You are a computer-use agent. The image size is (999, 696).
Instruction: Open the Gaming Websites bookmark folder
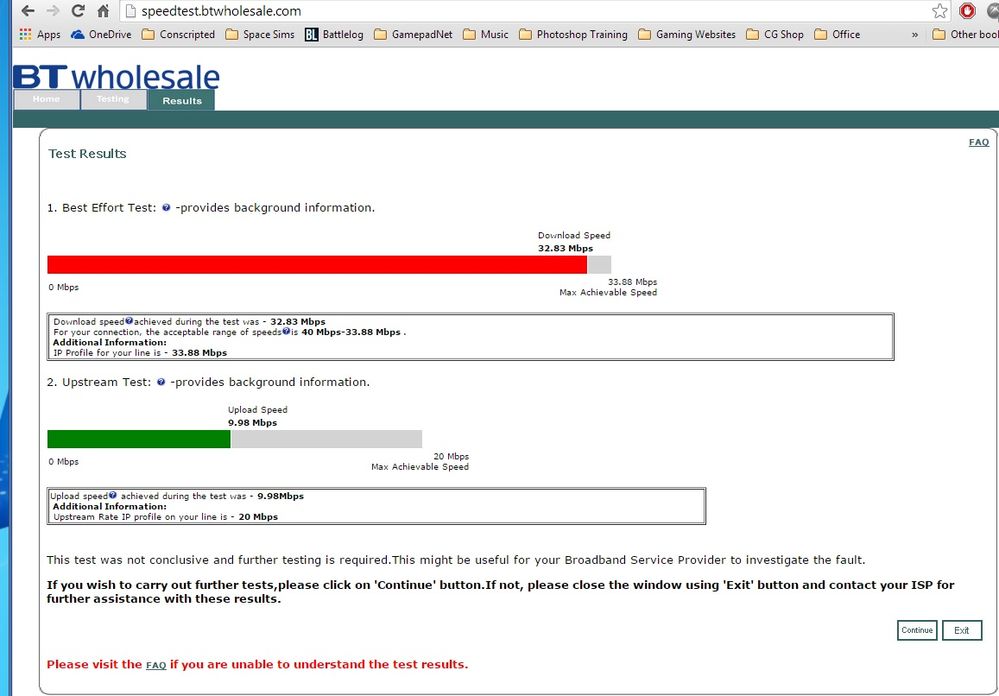coord(687,34)
